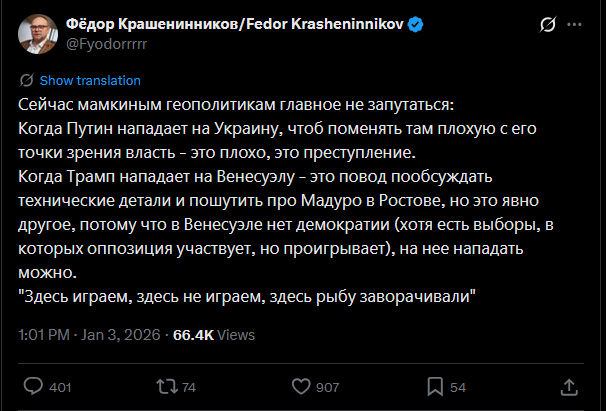This screenshot has height=411, width=606.
Task: Click the reply speech bubble icon
Action: point(32,386)
